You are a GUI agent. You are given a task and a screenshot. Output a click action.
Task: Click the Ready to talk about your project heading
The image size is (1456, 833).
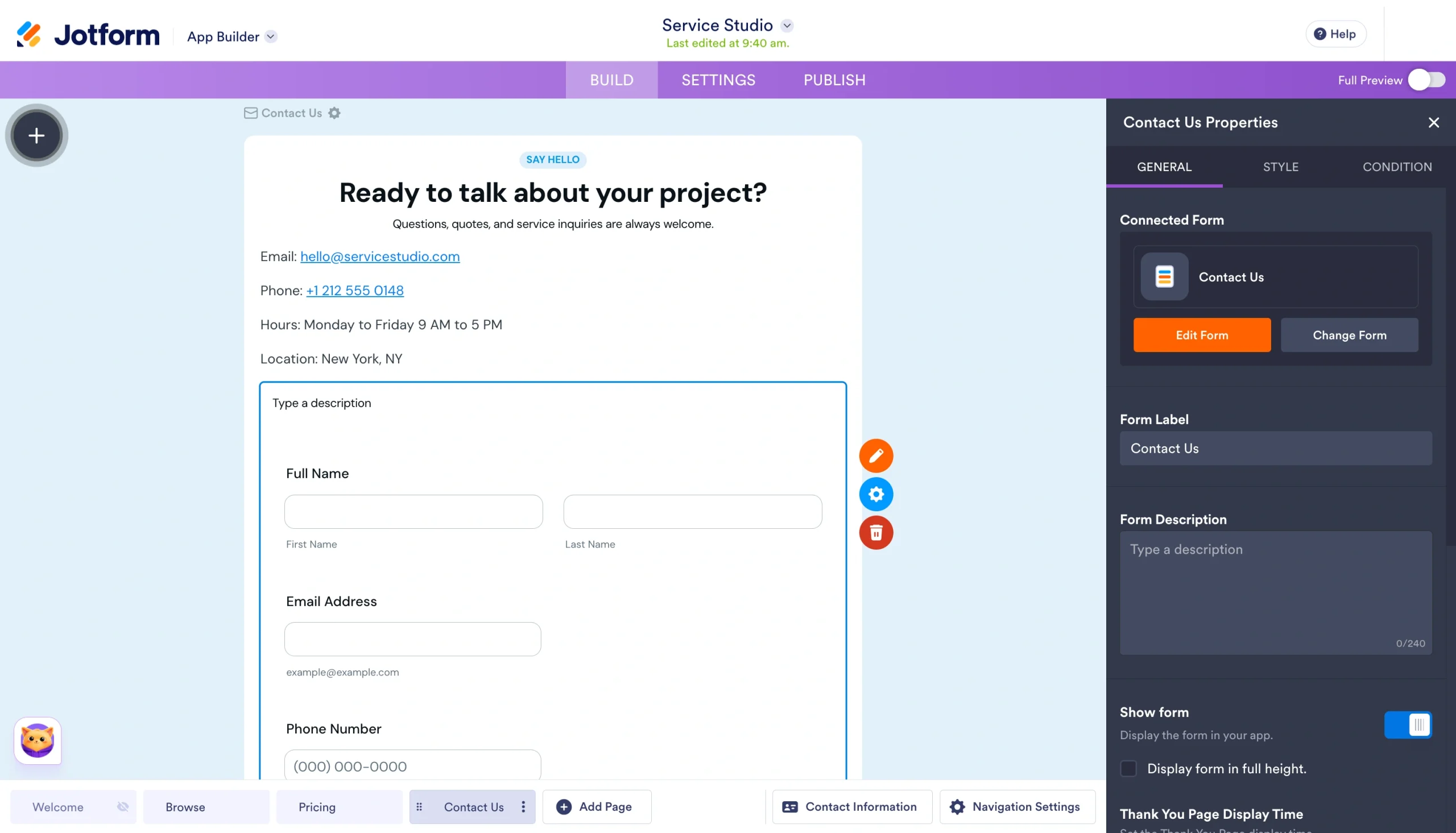point(553,193)
